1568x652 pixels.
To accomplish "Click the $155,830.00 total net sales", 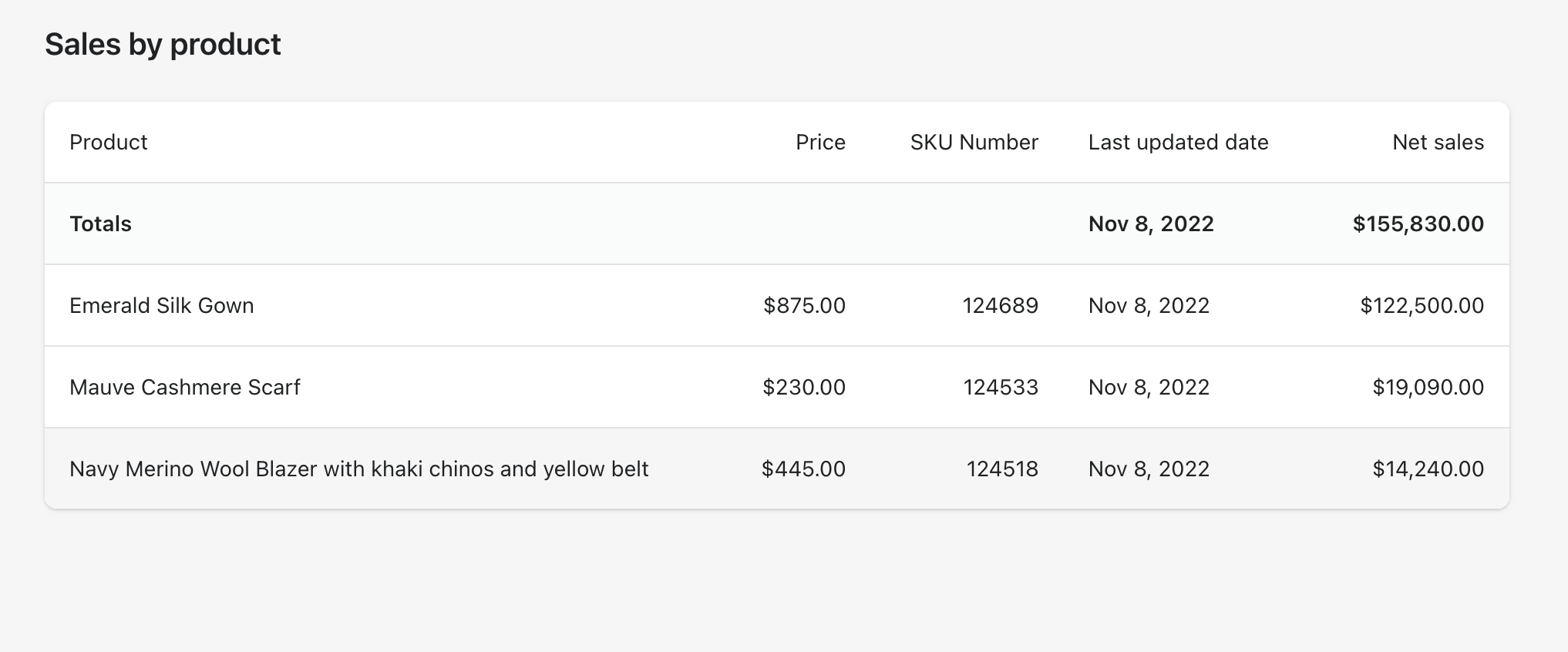I will 1418,224.
